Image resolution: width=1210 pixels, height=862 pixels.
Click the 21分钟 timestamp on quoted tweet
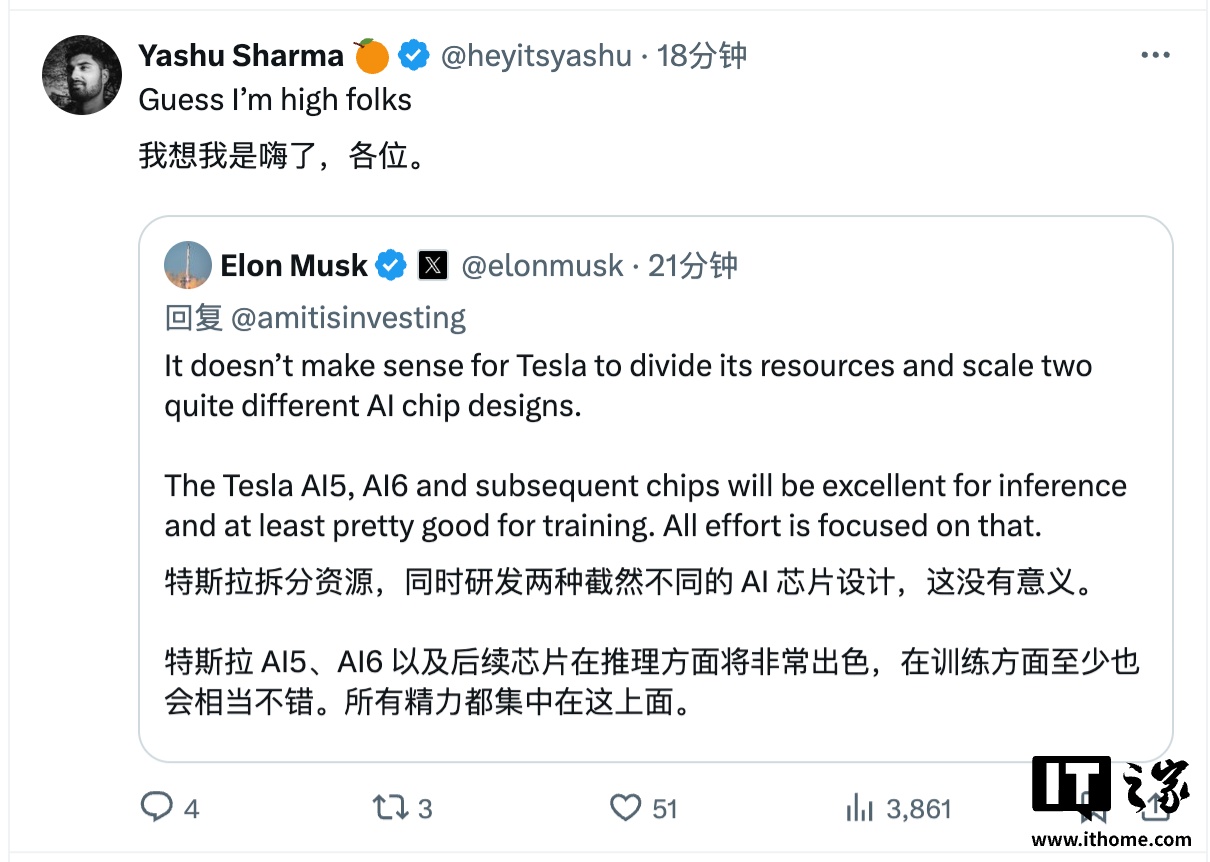click(x=693, y=266)
